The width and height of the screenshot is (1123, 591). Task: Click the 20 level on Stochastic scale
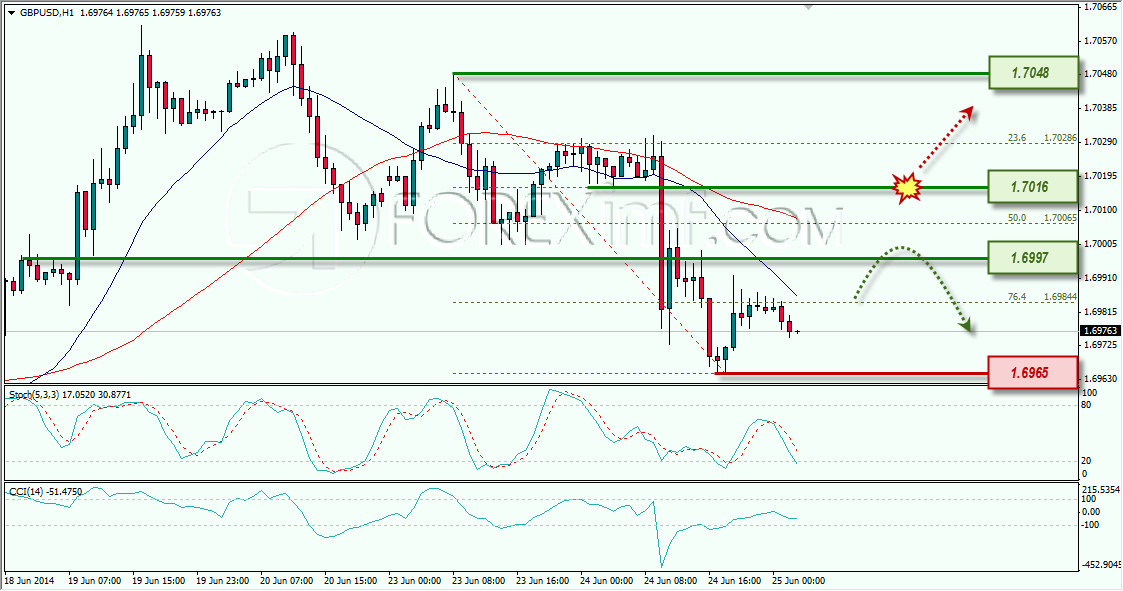(1086, 461)
